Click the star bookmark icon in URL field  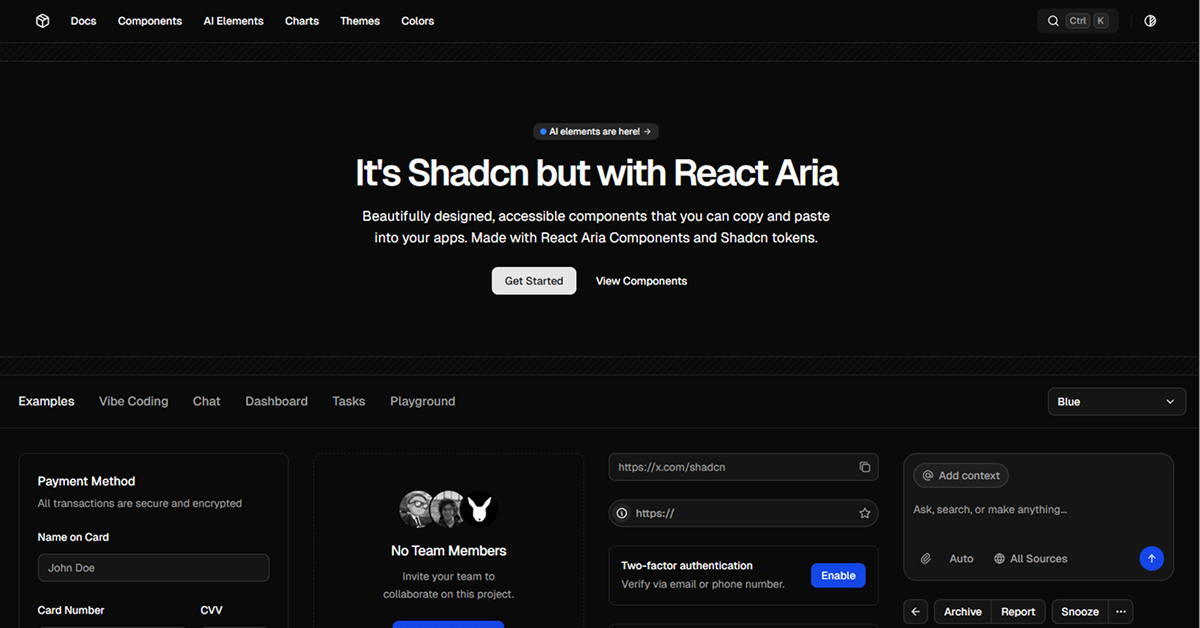tap(864, 513)
